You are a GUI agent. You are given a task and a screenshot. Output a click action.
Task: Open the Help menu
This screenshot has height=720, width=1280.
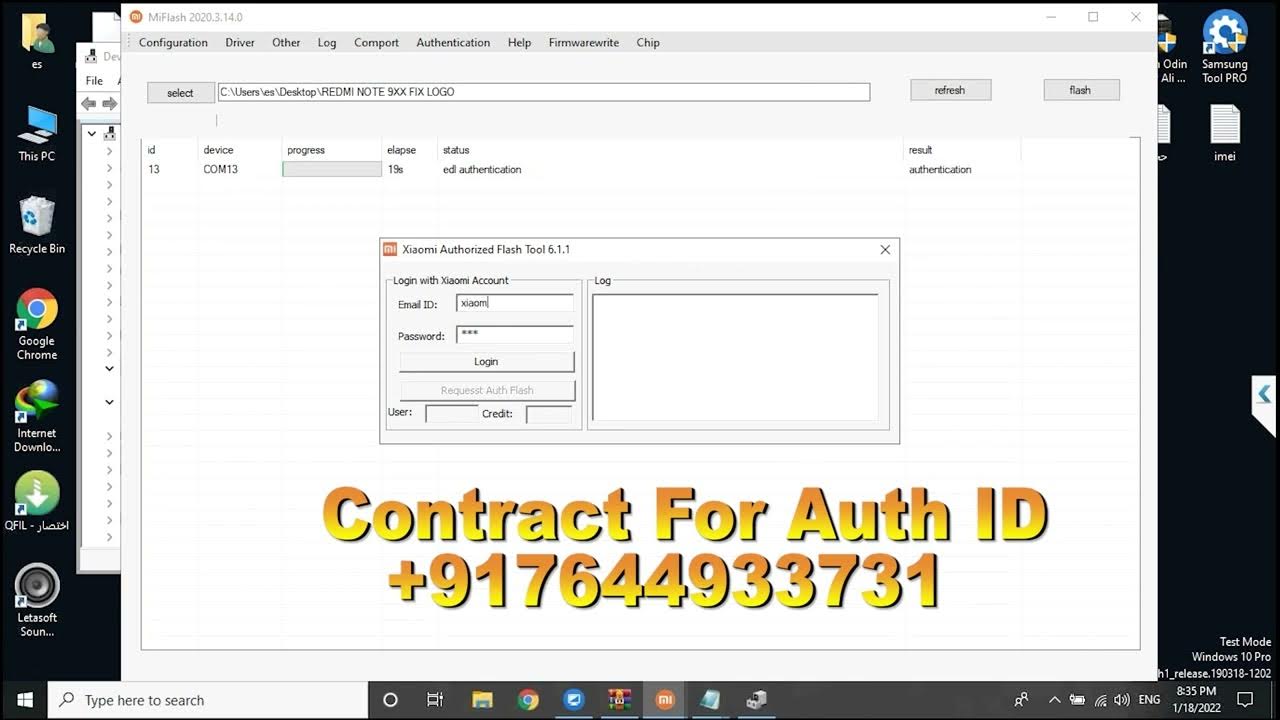[x=519, y=43]
